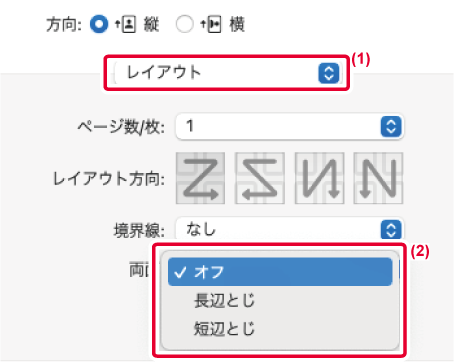This screenshot has width=454, height=362.
Task: Click the blue arrows on ページ数/枚 field
Action: (x=391, y=127)
